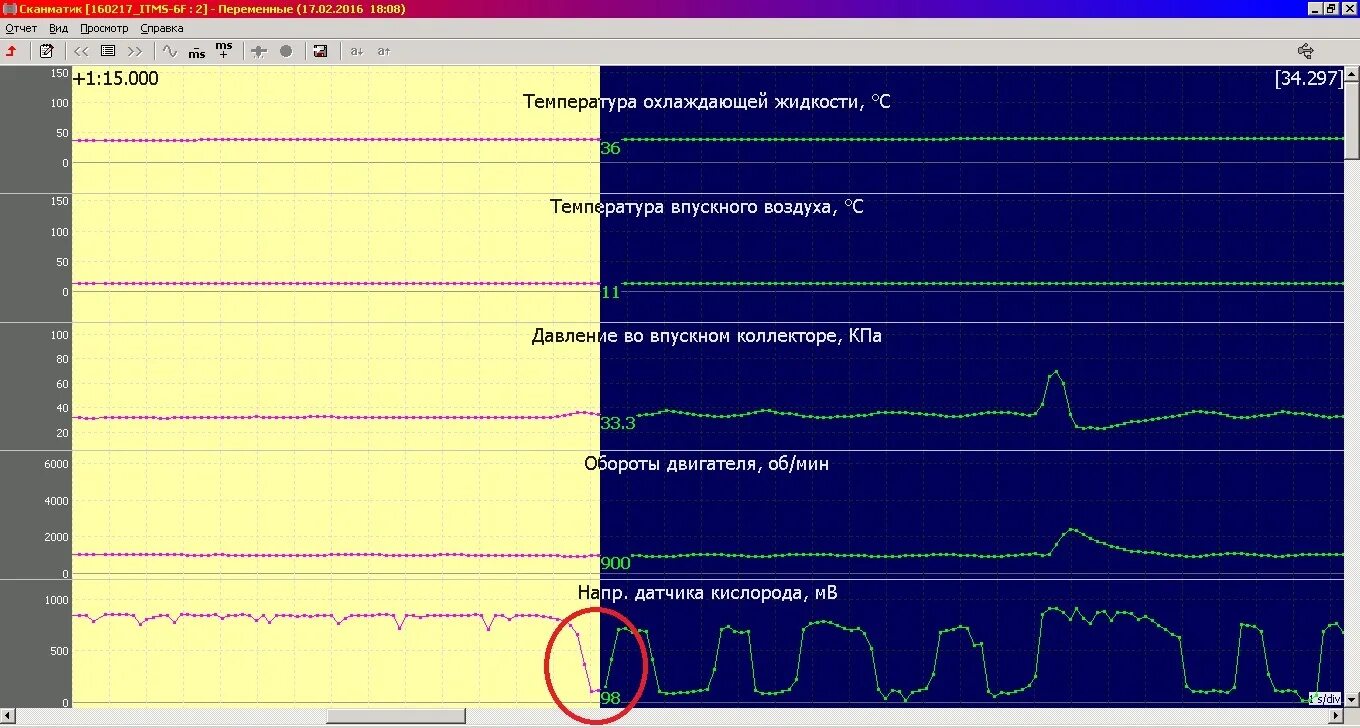
Task: Click the vertical scrollbar thumb
Action: click(x=1351, y=121)
